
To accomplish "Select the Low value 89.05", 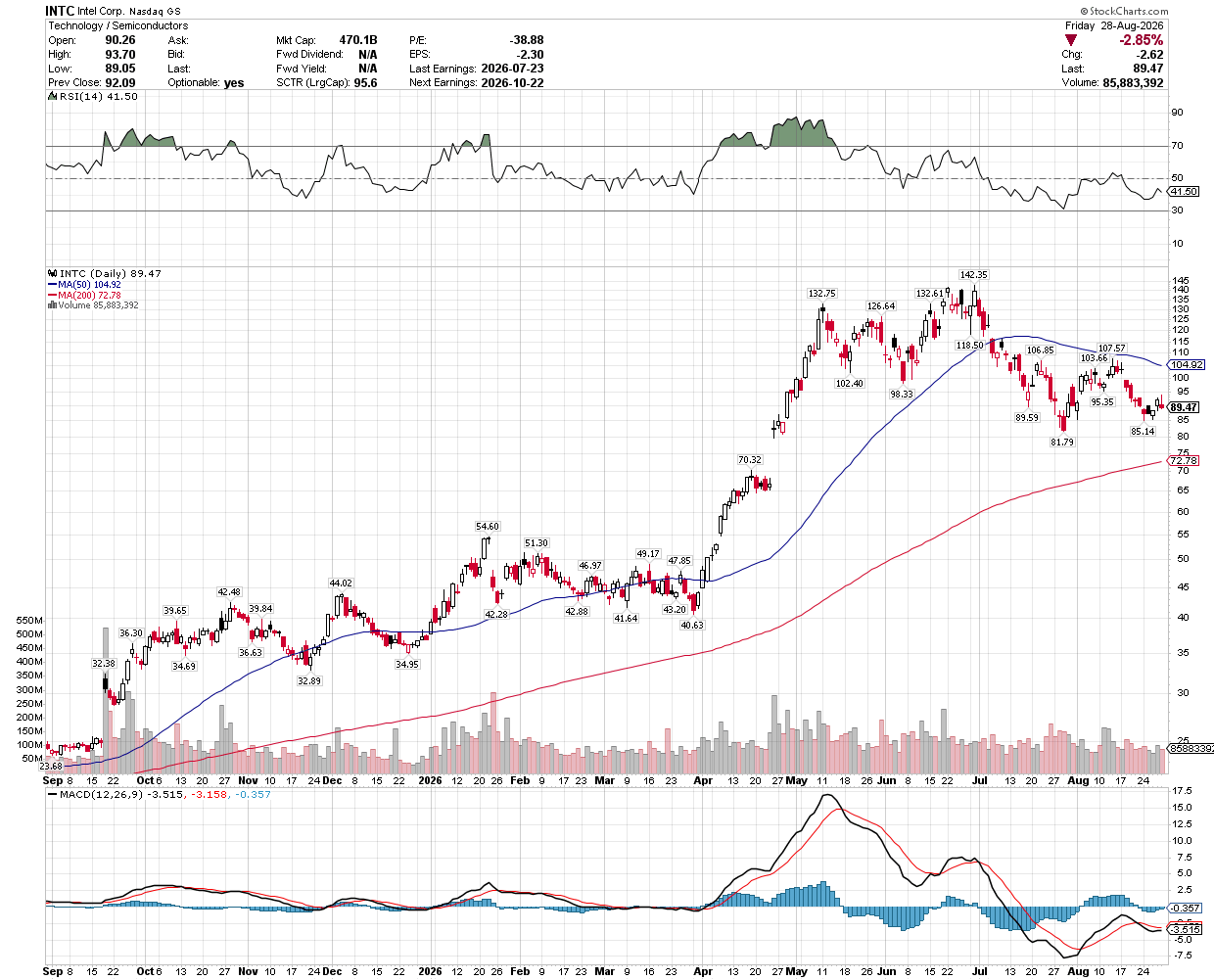I will pyautogui.click(x=120, y=69).
